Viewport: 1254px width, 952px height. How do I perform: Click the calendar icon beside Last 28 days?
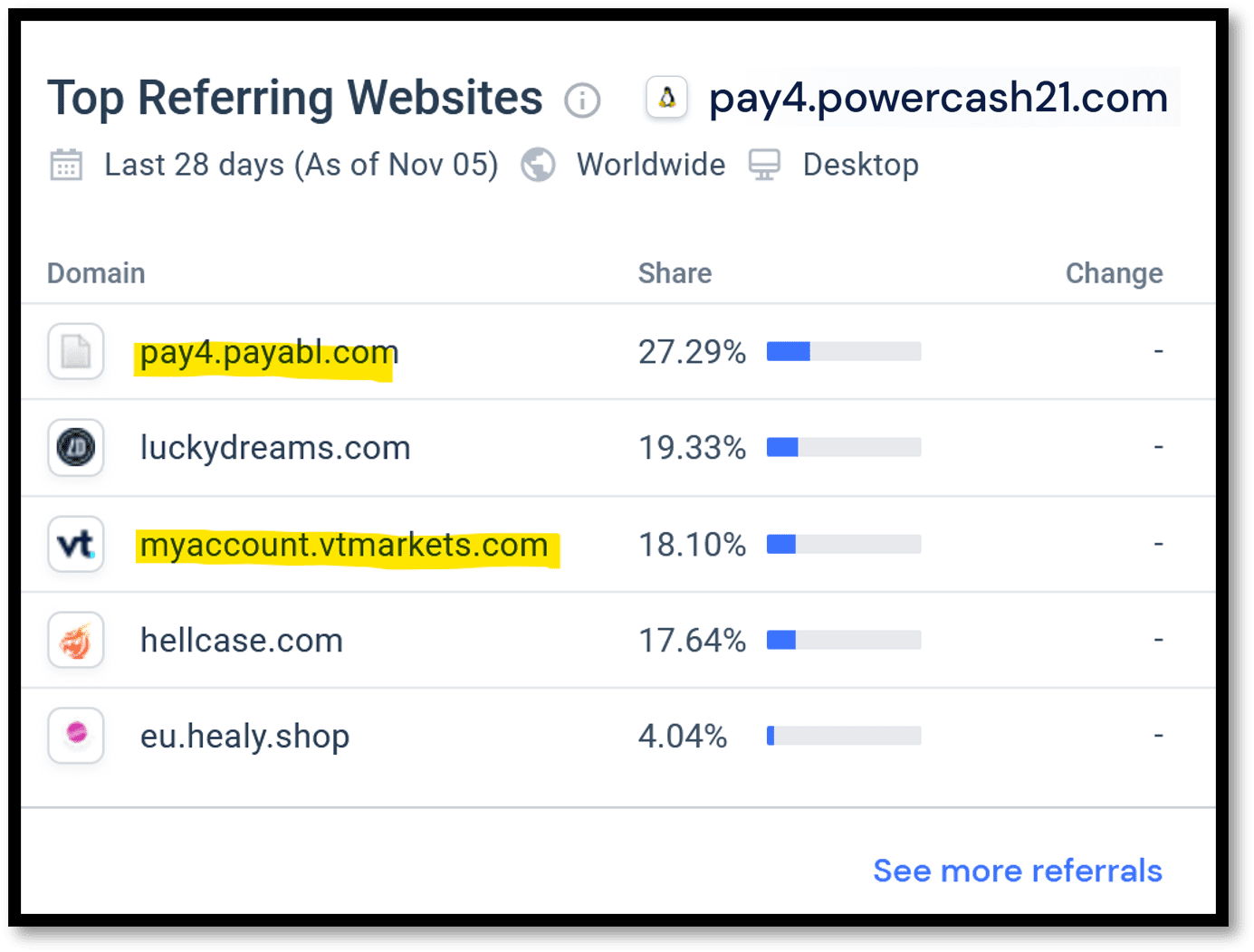pyautogui.click(x=66, y=166)
